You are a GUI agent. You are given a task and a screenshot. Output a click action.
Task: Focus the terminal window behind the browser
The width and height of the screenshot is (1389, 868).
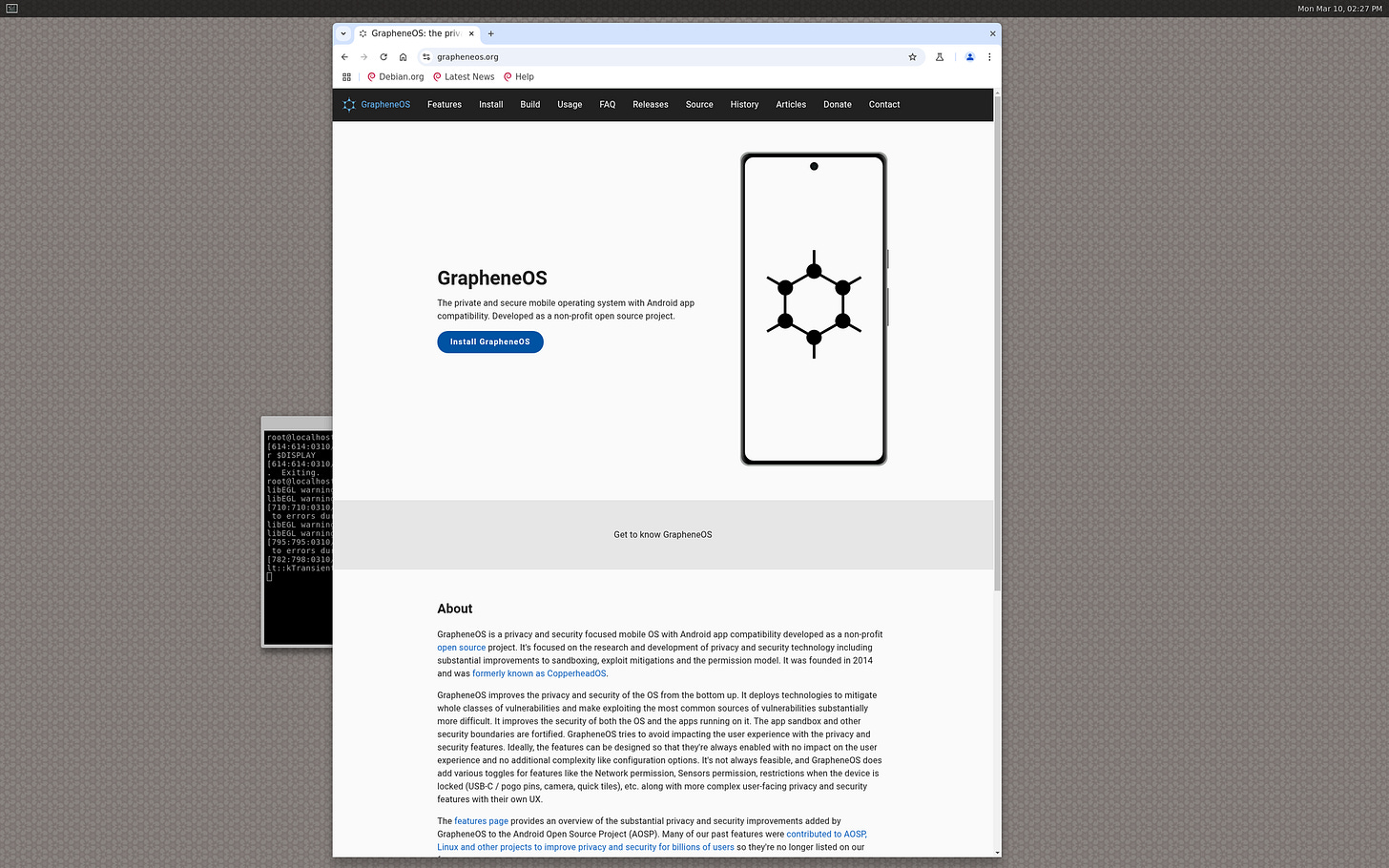click(297, 534)
